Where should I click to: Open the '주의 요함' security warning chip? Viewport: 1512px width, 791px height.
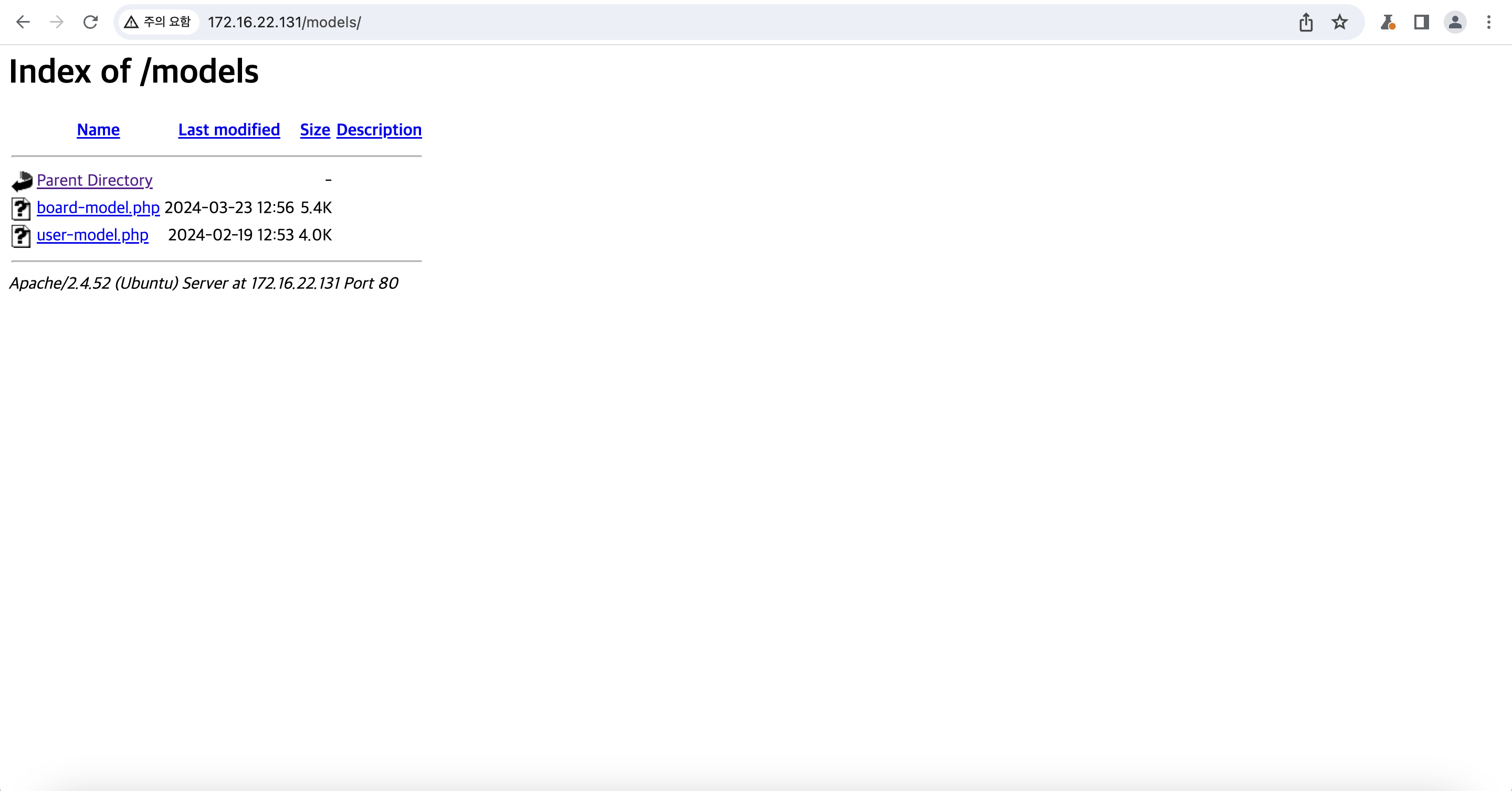(158, 22)
